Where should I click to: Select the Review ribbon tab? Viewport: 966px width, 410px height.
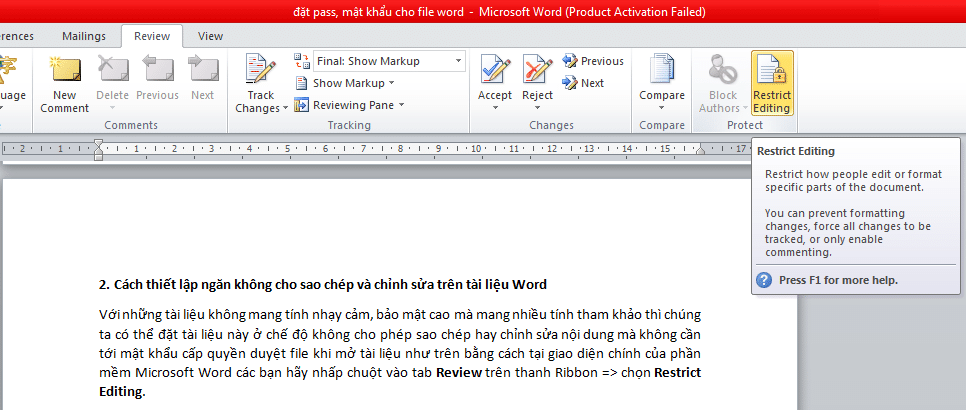click(152, 36)
